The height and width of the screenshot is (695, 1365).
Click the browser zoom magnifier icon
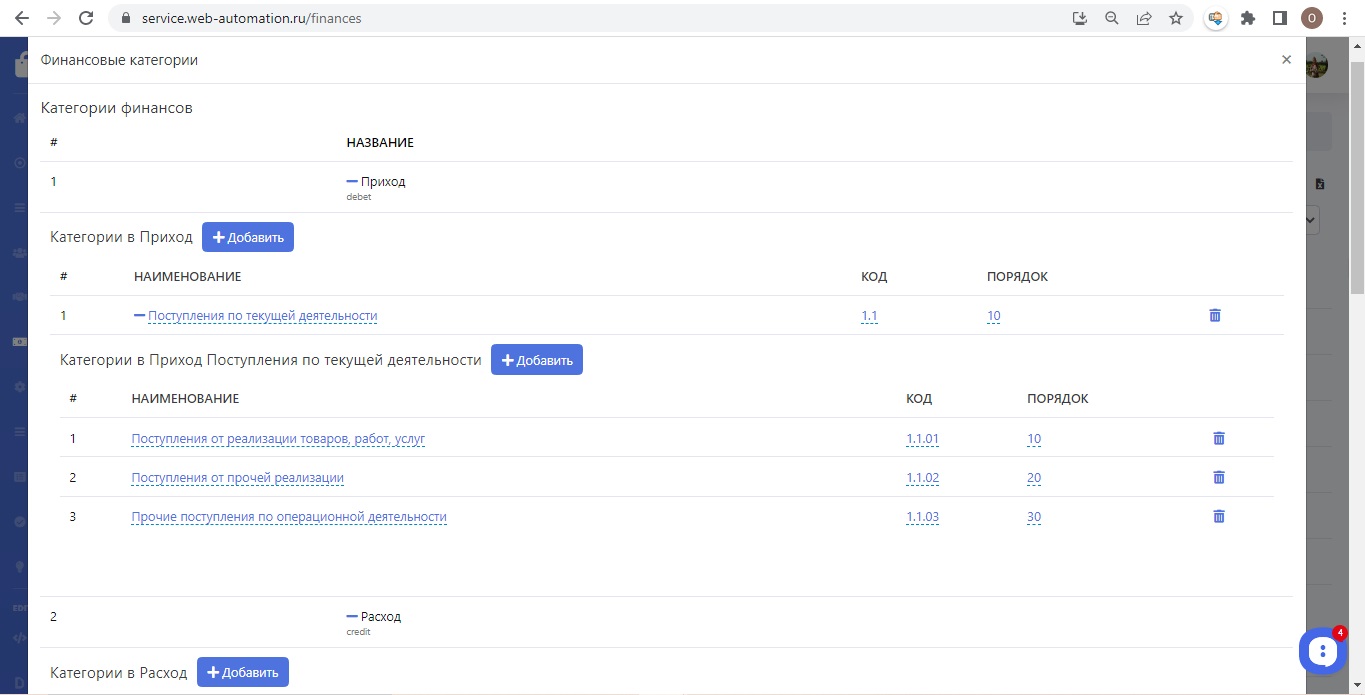(x=1111, y=18)
